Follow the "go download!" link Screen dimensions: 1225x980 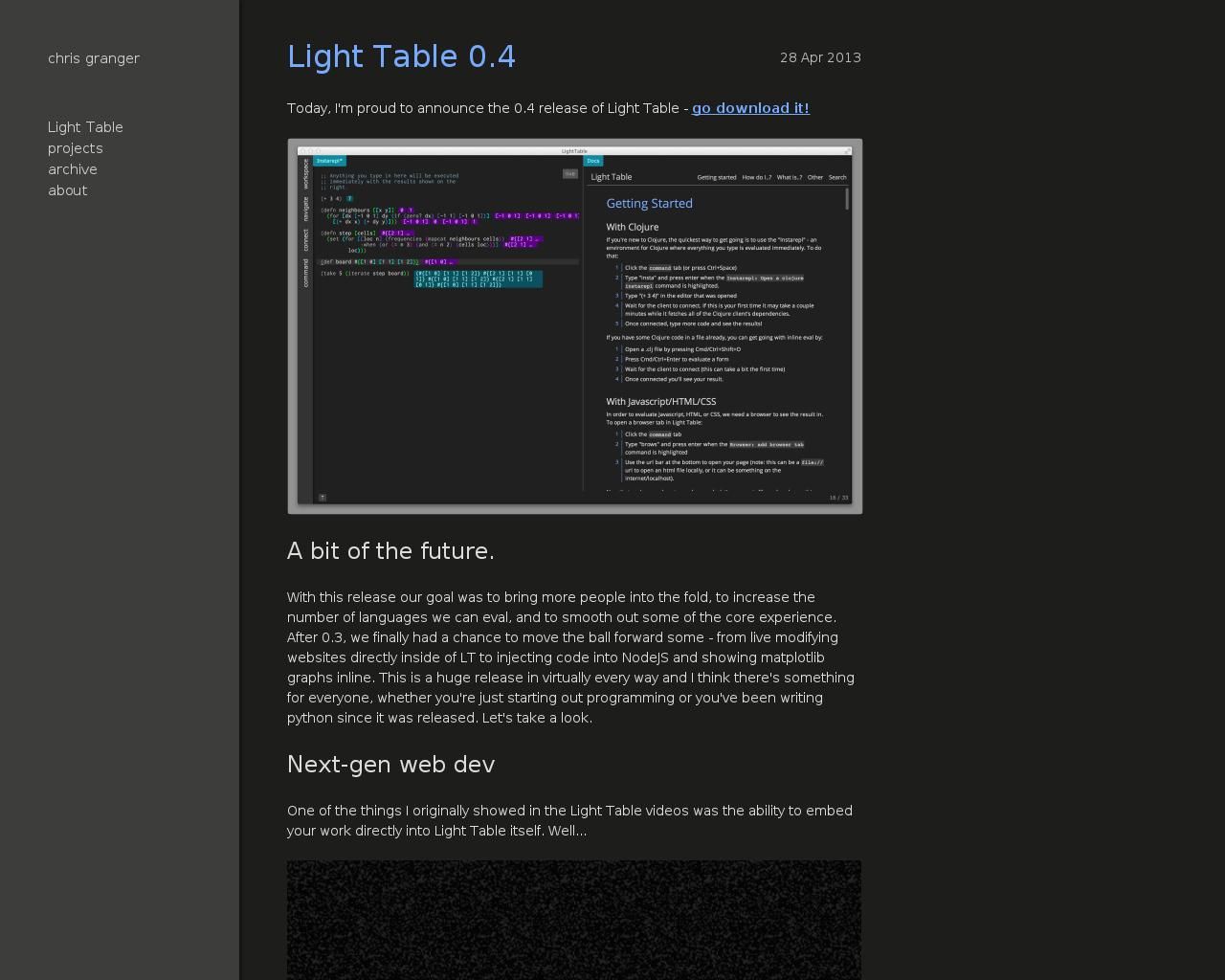coord(750,108)
